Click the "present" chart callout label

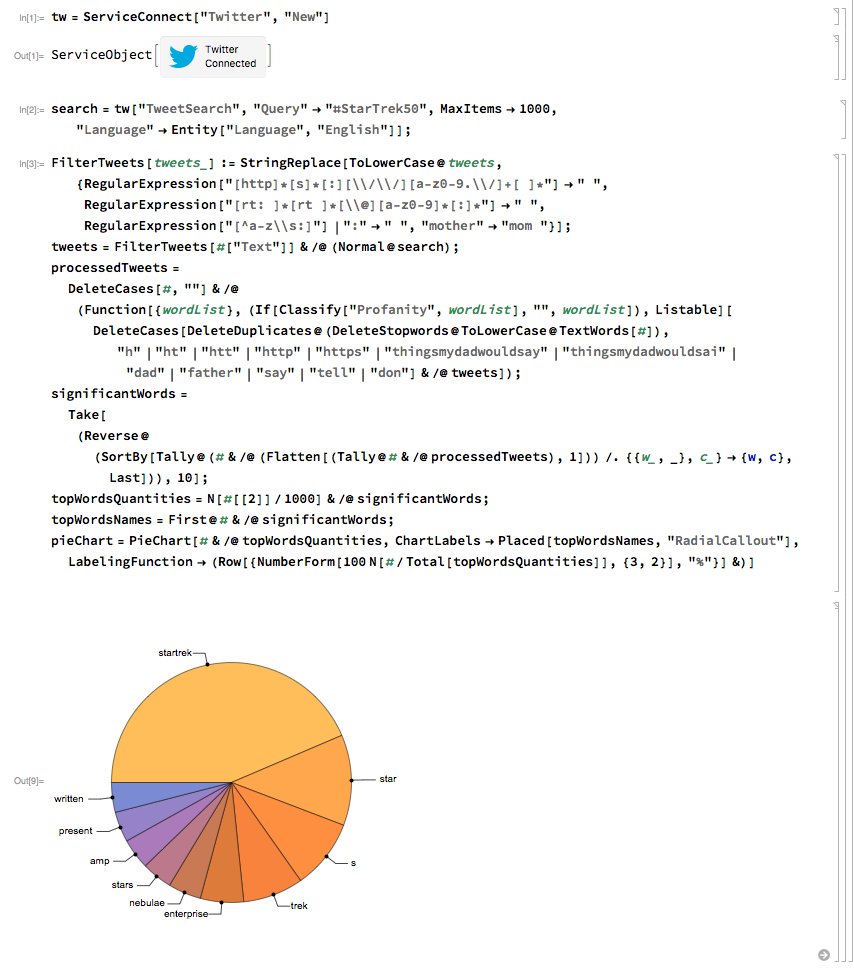[x=76, y=831]
